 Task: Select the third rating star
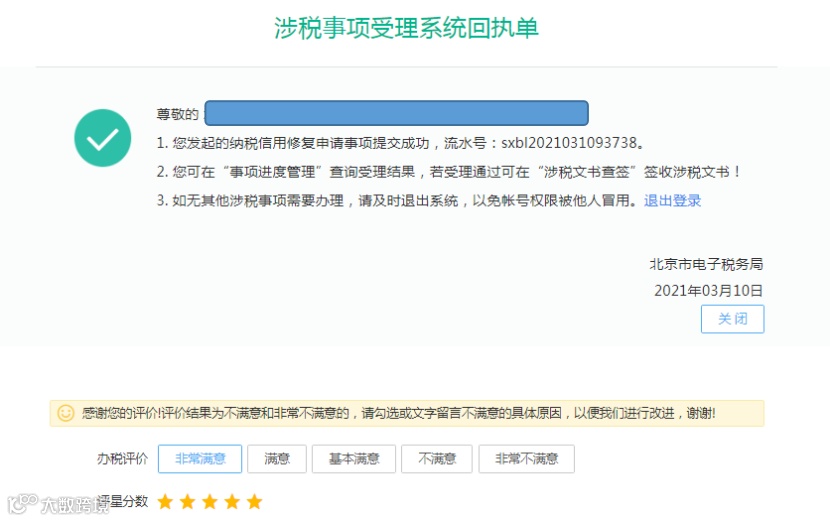pyautogui.click(x=210, y=501)
